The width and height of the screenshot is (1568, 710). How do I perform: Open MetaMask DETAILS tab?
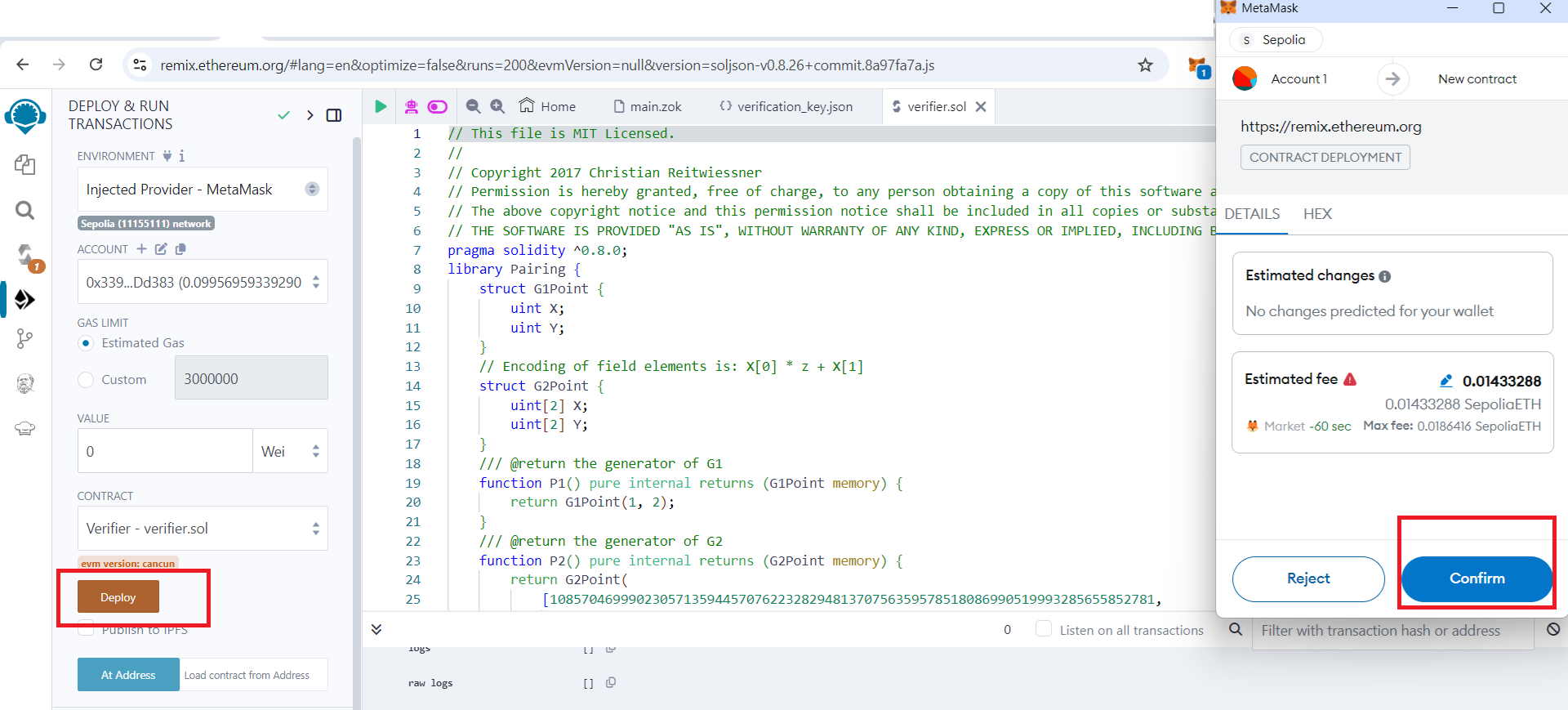coord(1252,214)
